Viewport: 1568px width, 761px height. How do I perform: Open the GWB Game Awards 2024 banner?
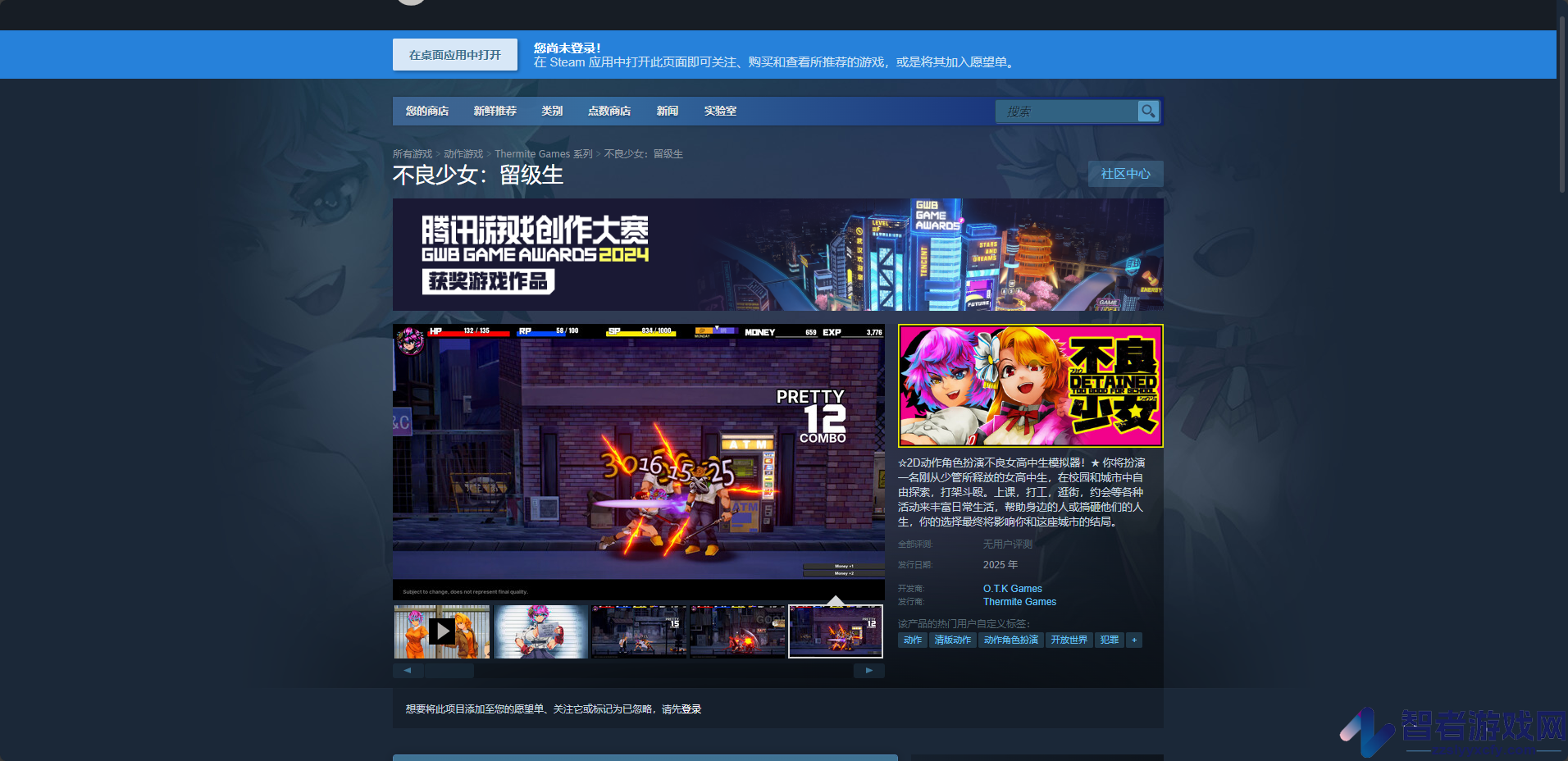pyautogui.click(x=778, y=254)
